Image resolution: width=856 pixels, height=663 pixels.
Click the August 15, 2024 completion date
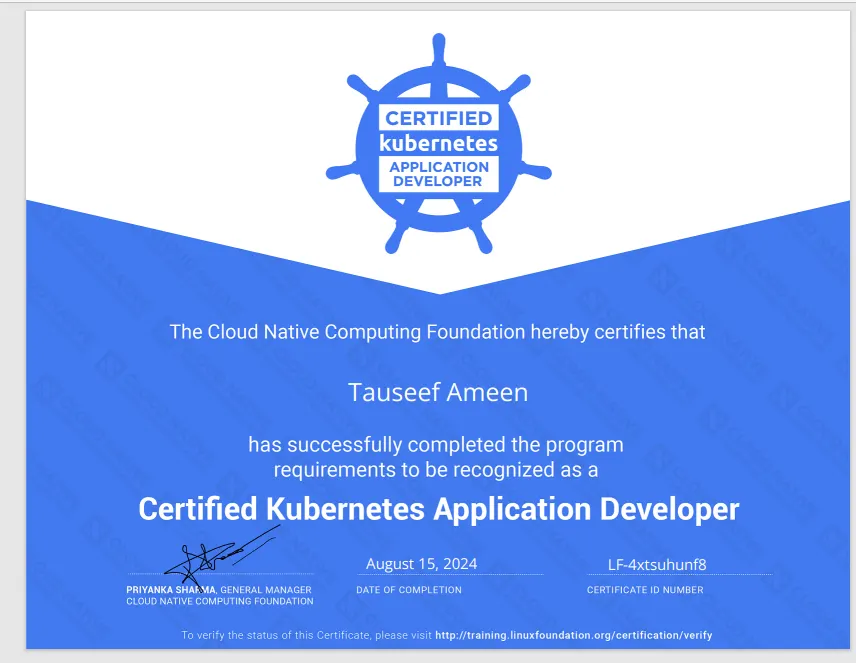click(421, 563)
